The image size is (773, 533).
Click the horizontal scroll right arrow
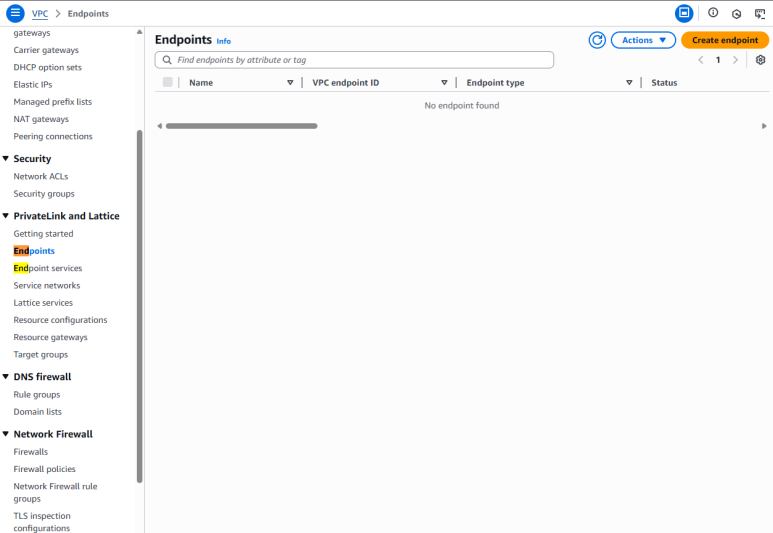(764, 126)
